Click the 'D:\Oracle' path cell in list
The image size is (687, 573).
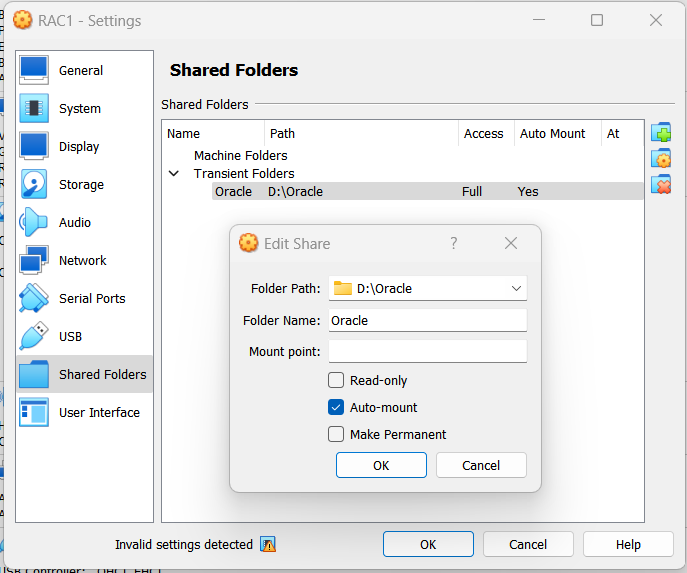295,191
